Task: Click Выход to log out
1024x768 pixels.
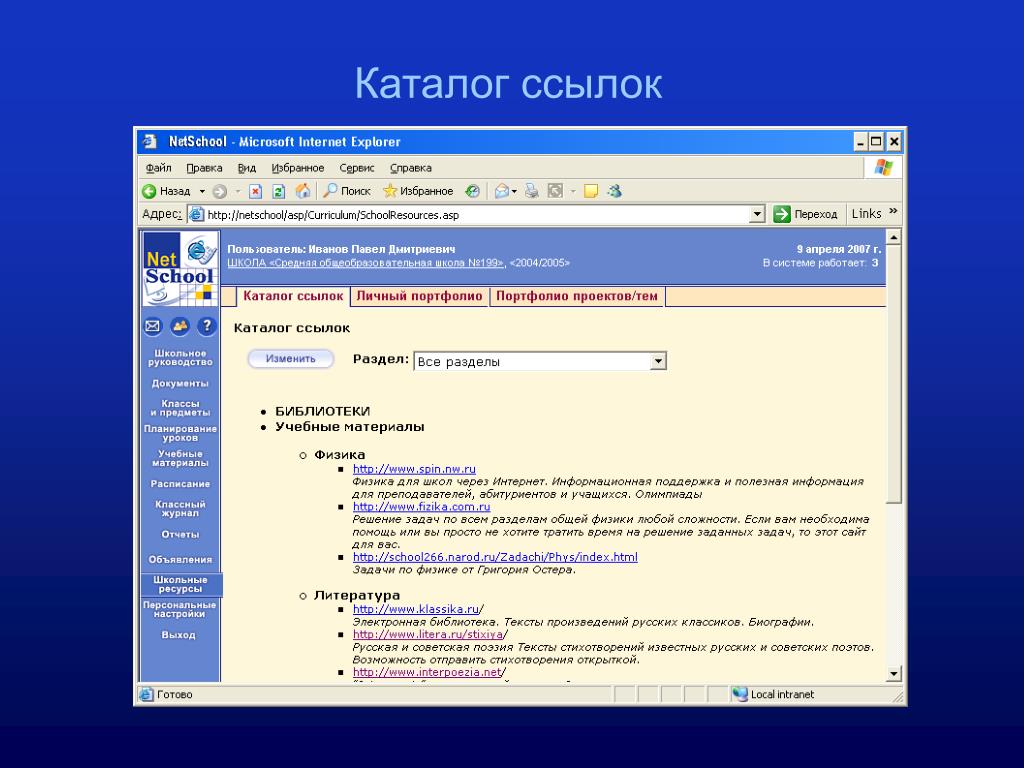Action: click(x=178, y=635)
